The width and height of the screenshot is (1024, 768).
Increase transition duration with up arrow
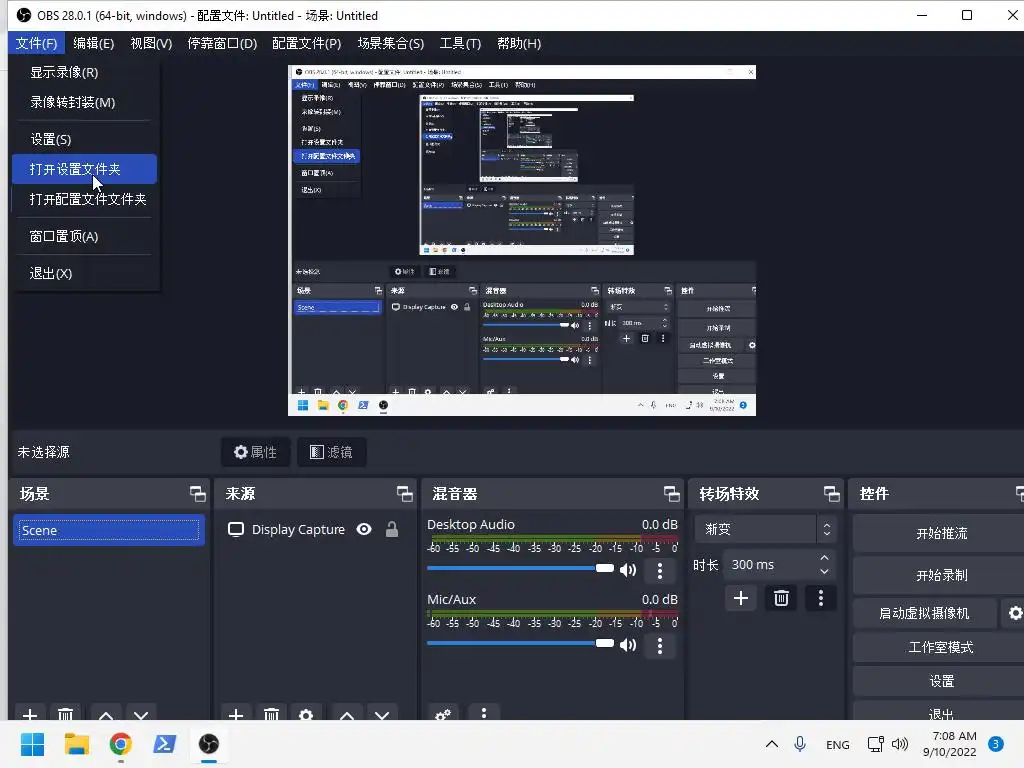pos(824,558)
